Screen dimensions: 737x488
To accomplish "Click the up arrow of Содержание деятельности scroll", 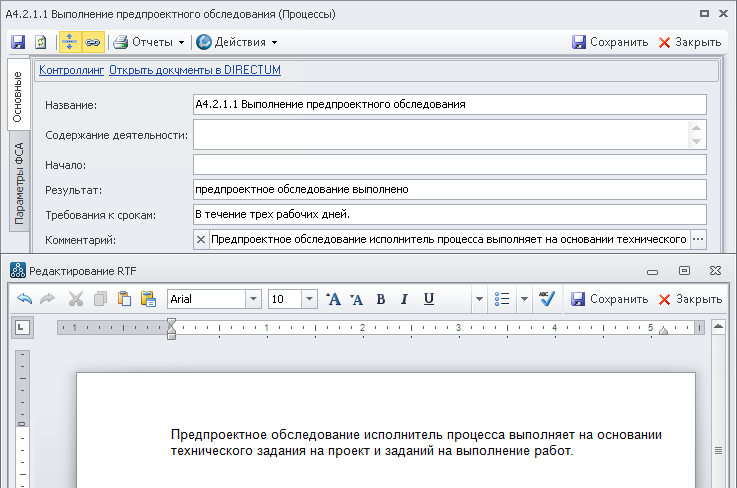I will 697,128.
